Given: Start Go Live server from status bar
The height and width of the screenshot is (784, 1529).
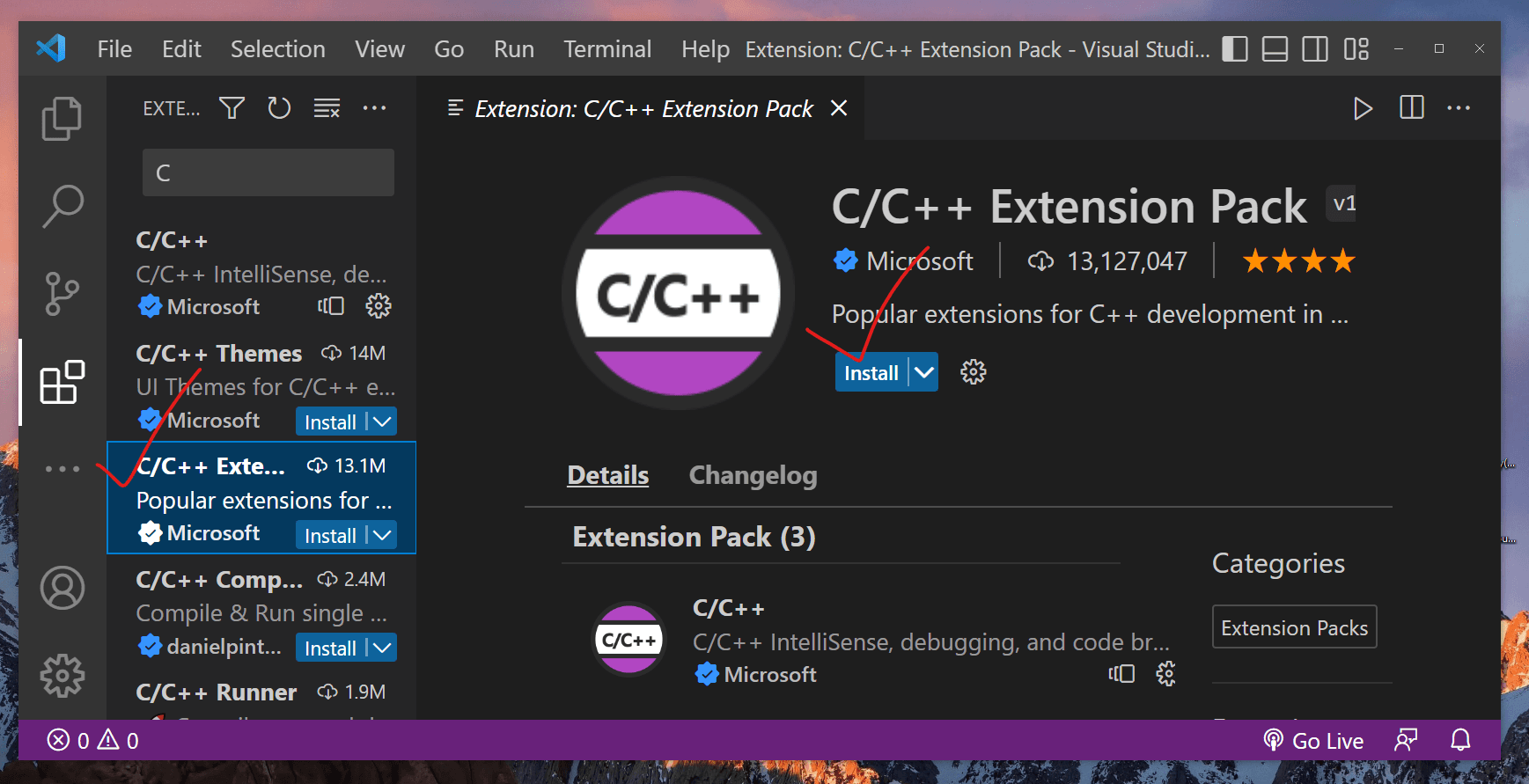Looking at the screenshot, I should pos(1313,740).
